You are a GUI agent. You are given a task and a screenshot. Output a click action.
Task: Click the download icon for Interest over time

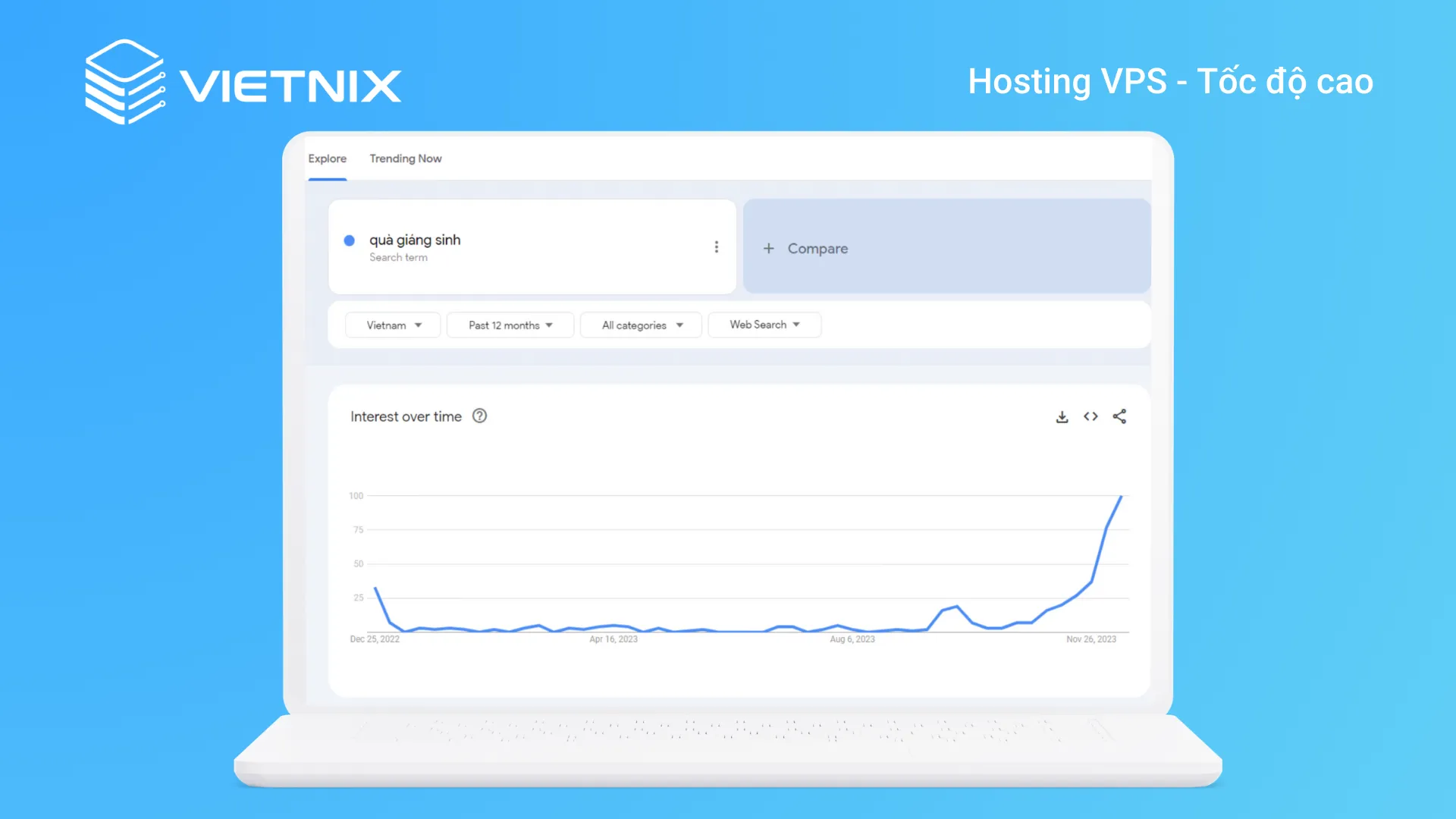click(1062, 416)
